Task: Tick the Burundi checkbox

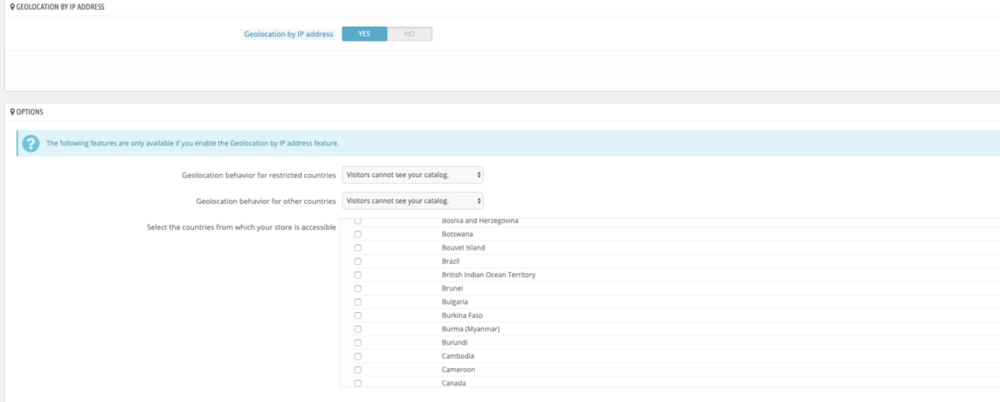Action: [x=358, y=342]
